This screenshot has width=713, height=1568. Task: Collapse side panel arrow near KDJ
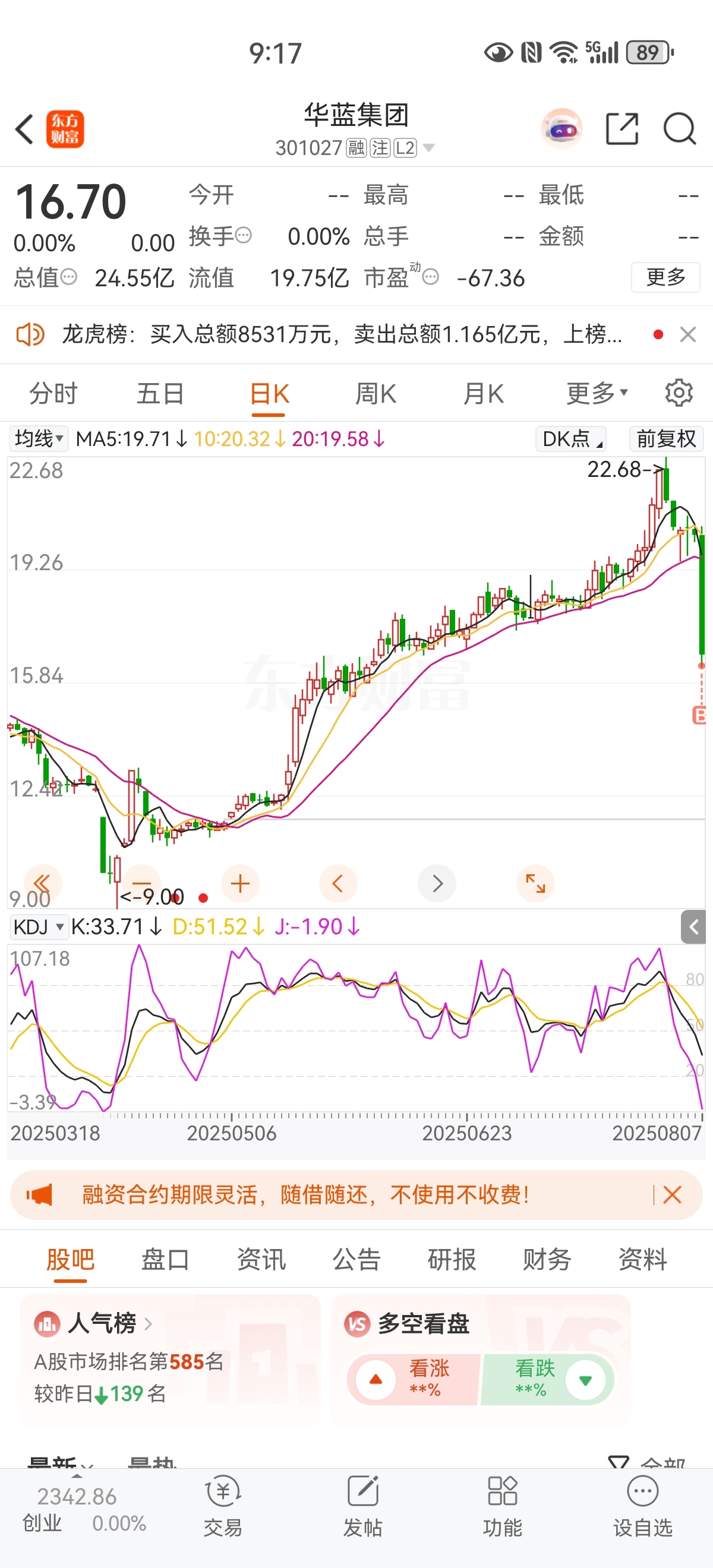click(693, 927)
